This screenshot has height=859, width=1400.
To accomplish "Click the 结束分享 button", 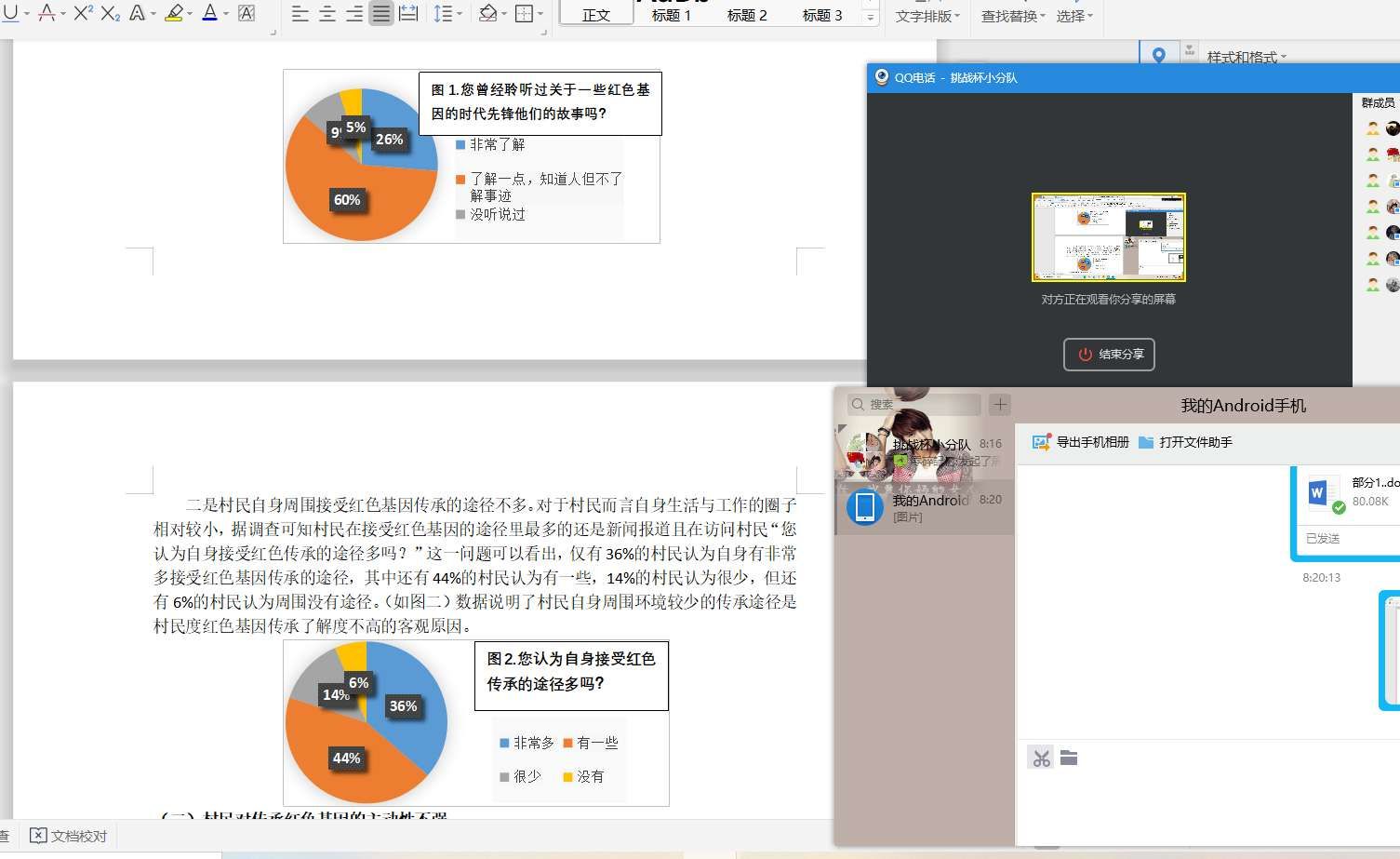I will click(x=1109, y=355).
